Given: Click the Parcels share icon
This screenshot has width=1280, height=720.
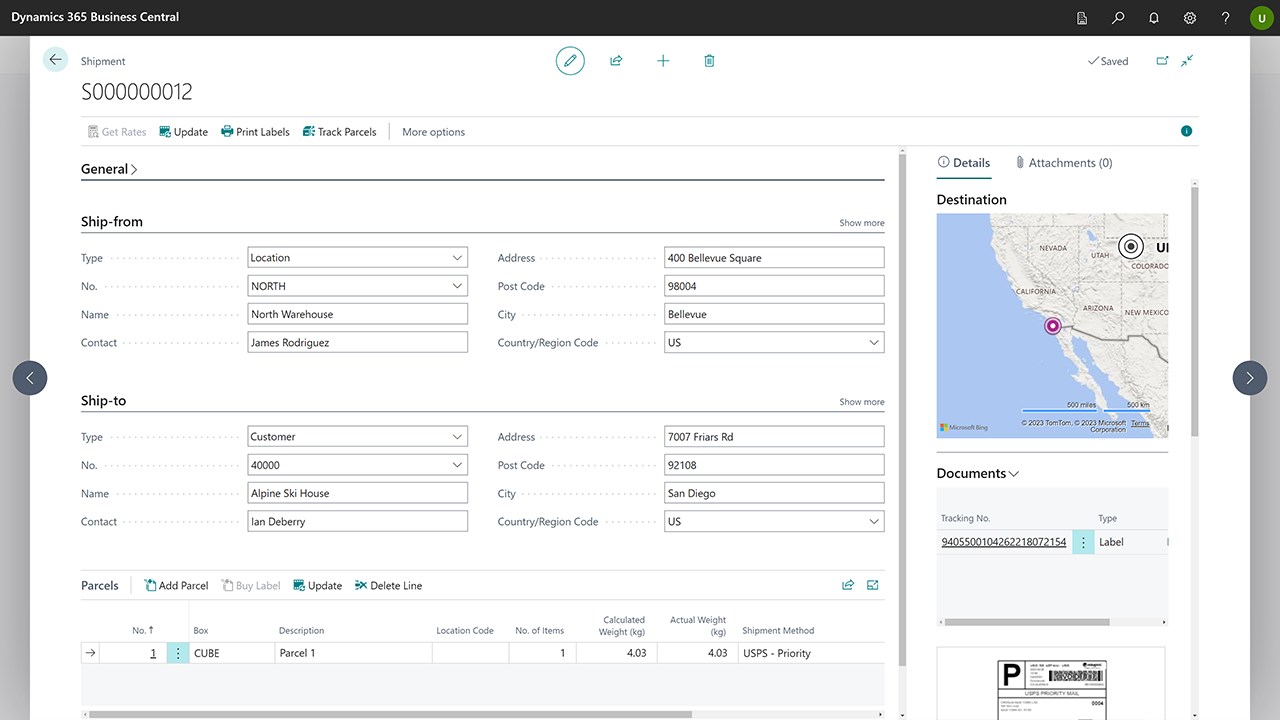Looking at the screenshot, I should click(848, 585).
